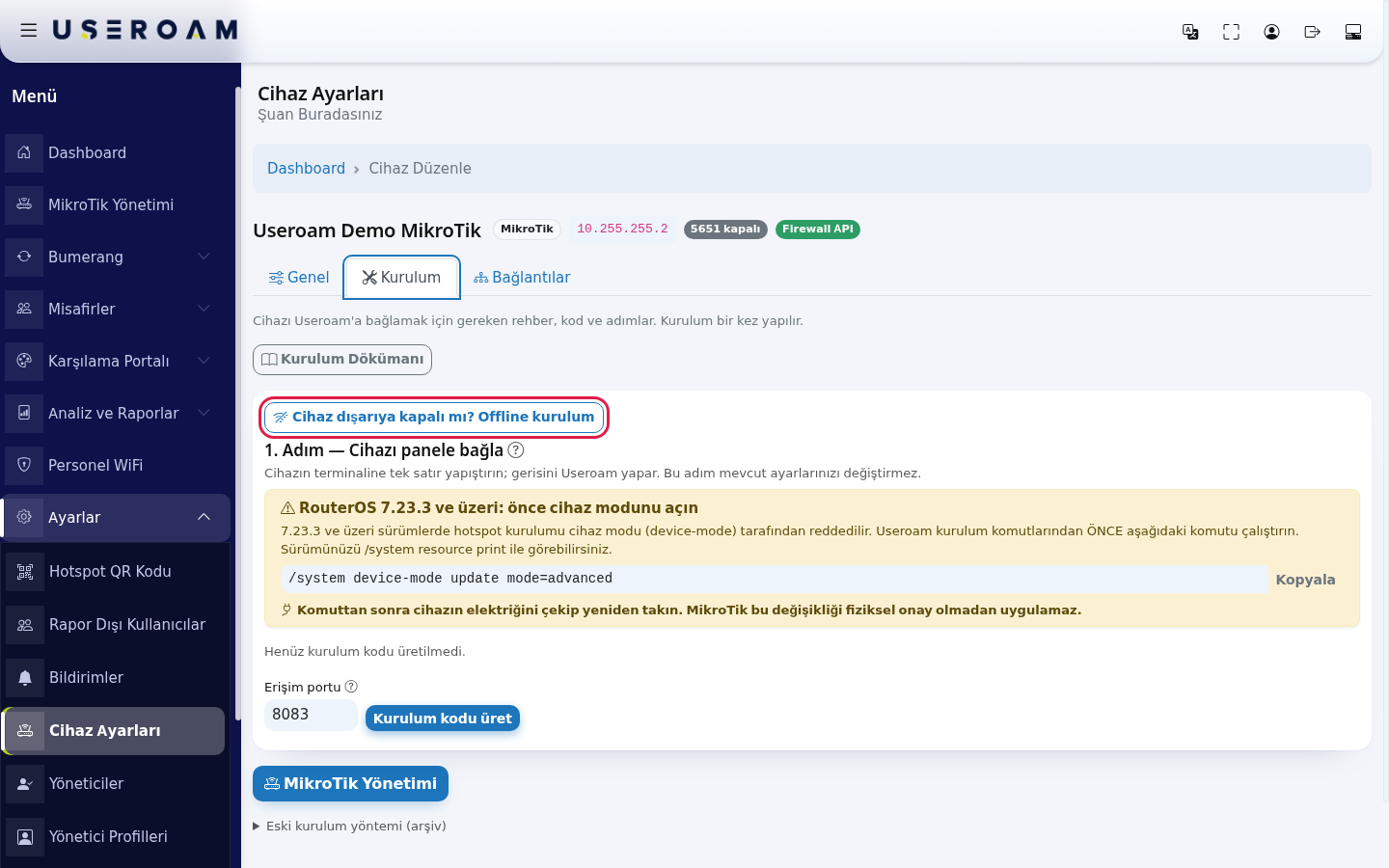The width and height of the screenshot is (1389, 868).
Task: Click Offline kurulum button
Action: click(x=434, y=418)
